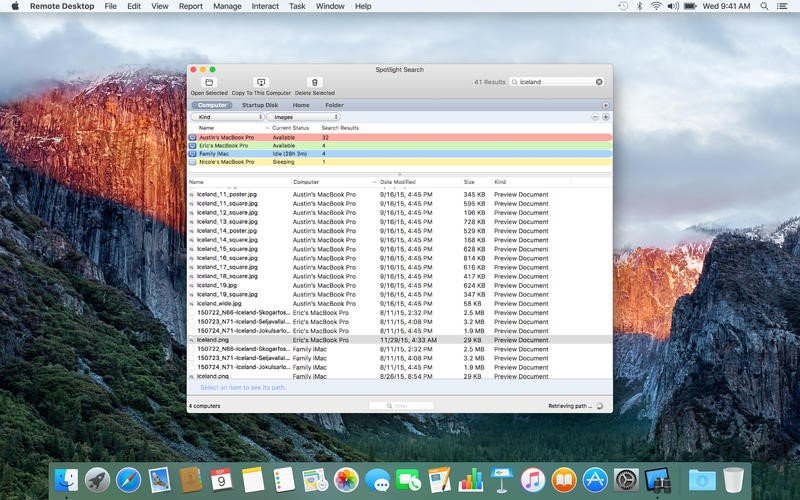Click the Remote Desktop binoculars Dock icon
This screenshot has height=500, width=800.
(657, 480)
